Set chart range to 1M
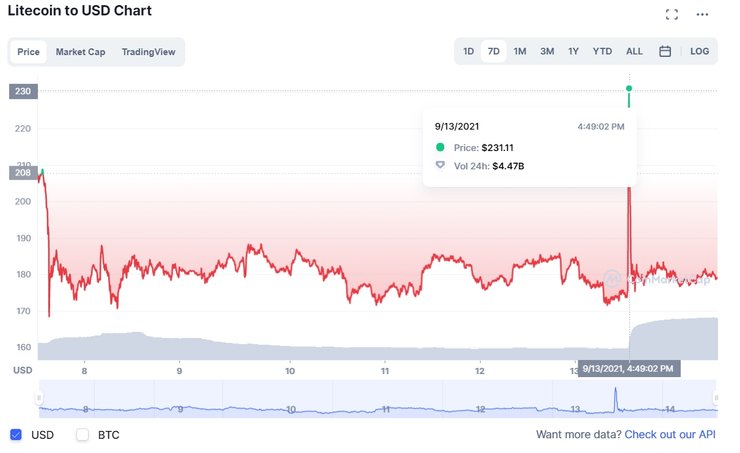 click(520, 51)
